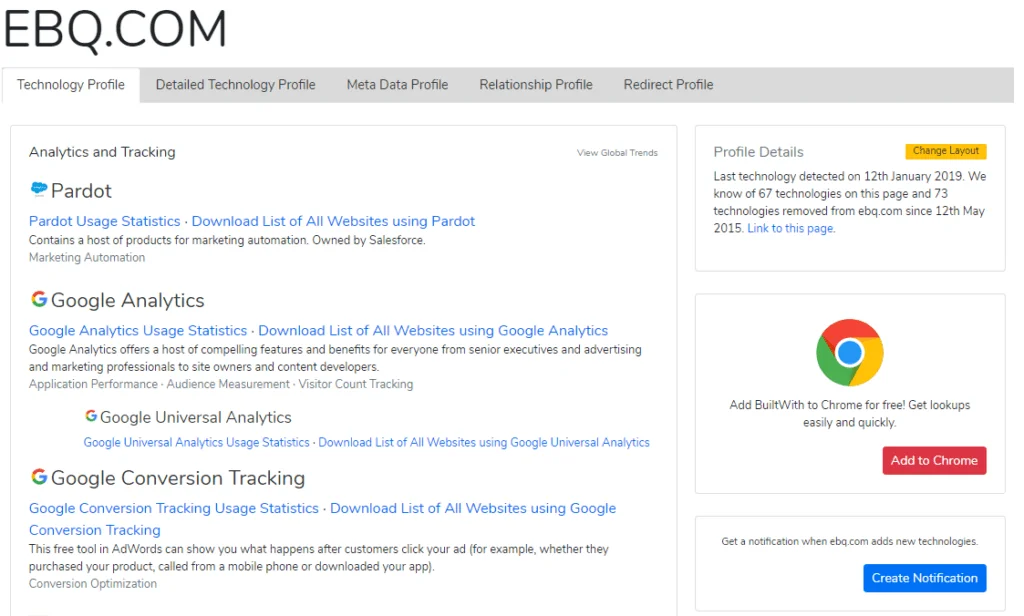The image size is (1024, 616).
Task: Click the Visitor Count Tracking category tag
Action: [356, 384]
